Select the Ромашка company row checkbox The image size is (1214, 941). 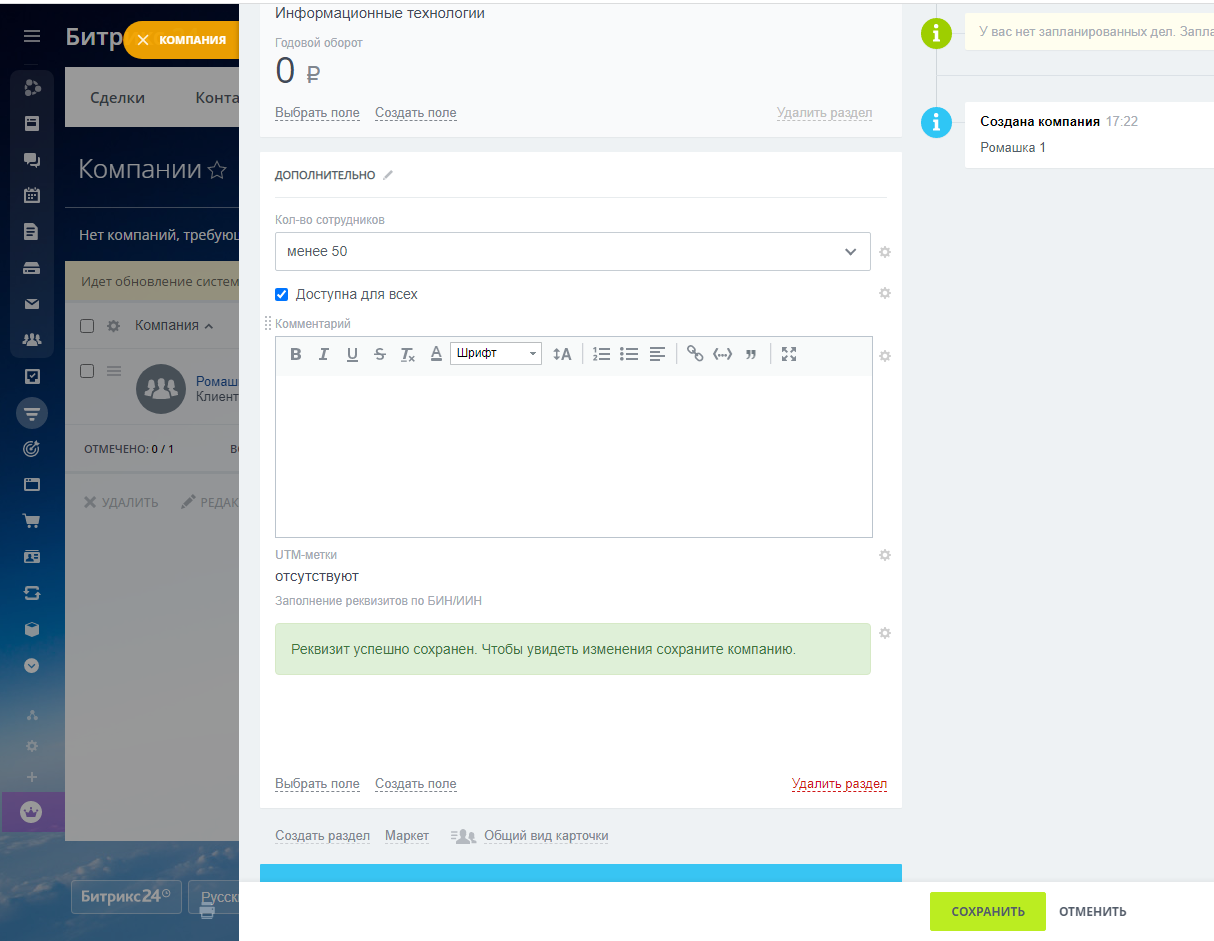click(87, 371)
